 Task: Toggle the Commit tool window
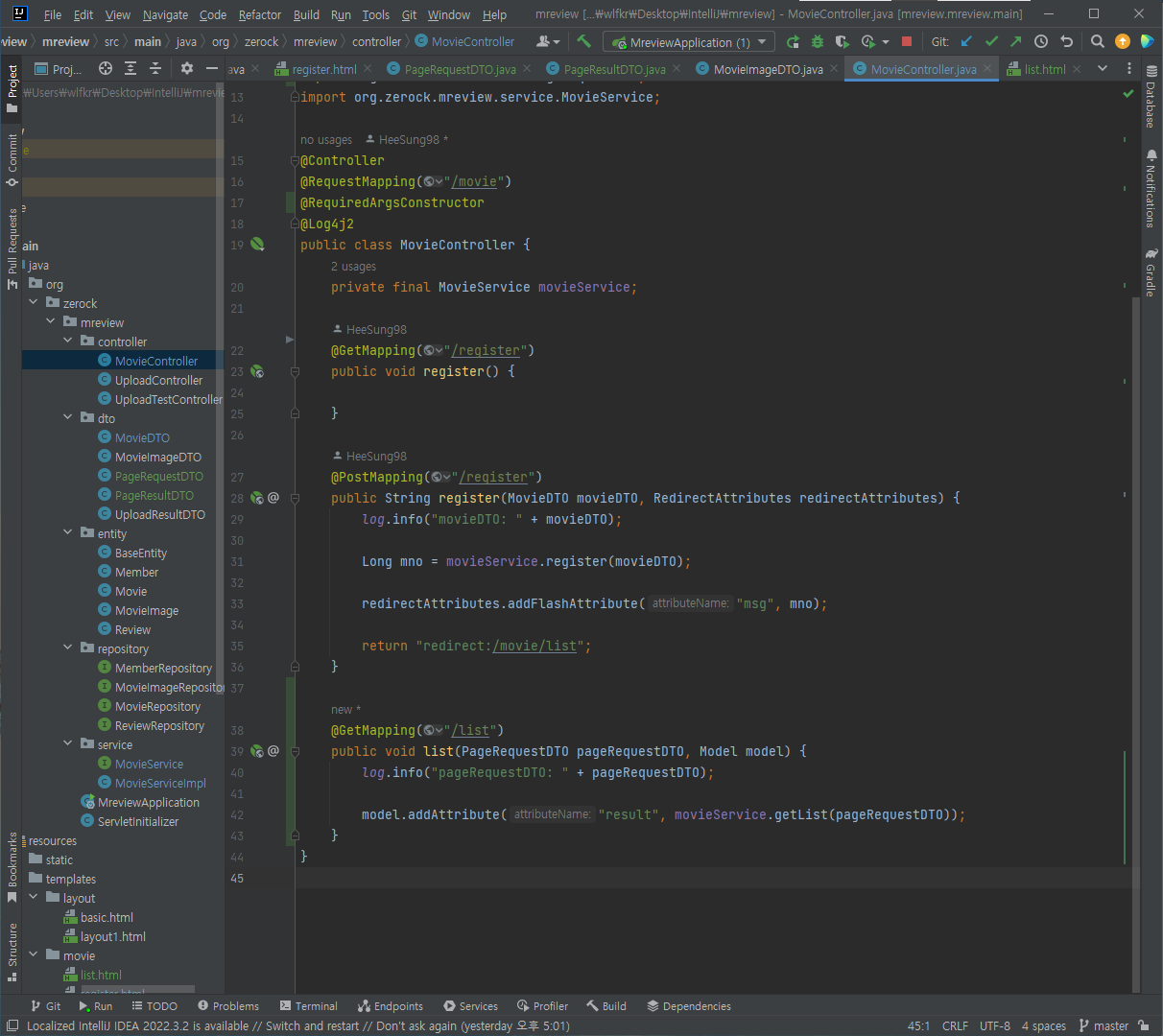click(12, 159)
